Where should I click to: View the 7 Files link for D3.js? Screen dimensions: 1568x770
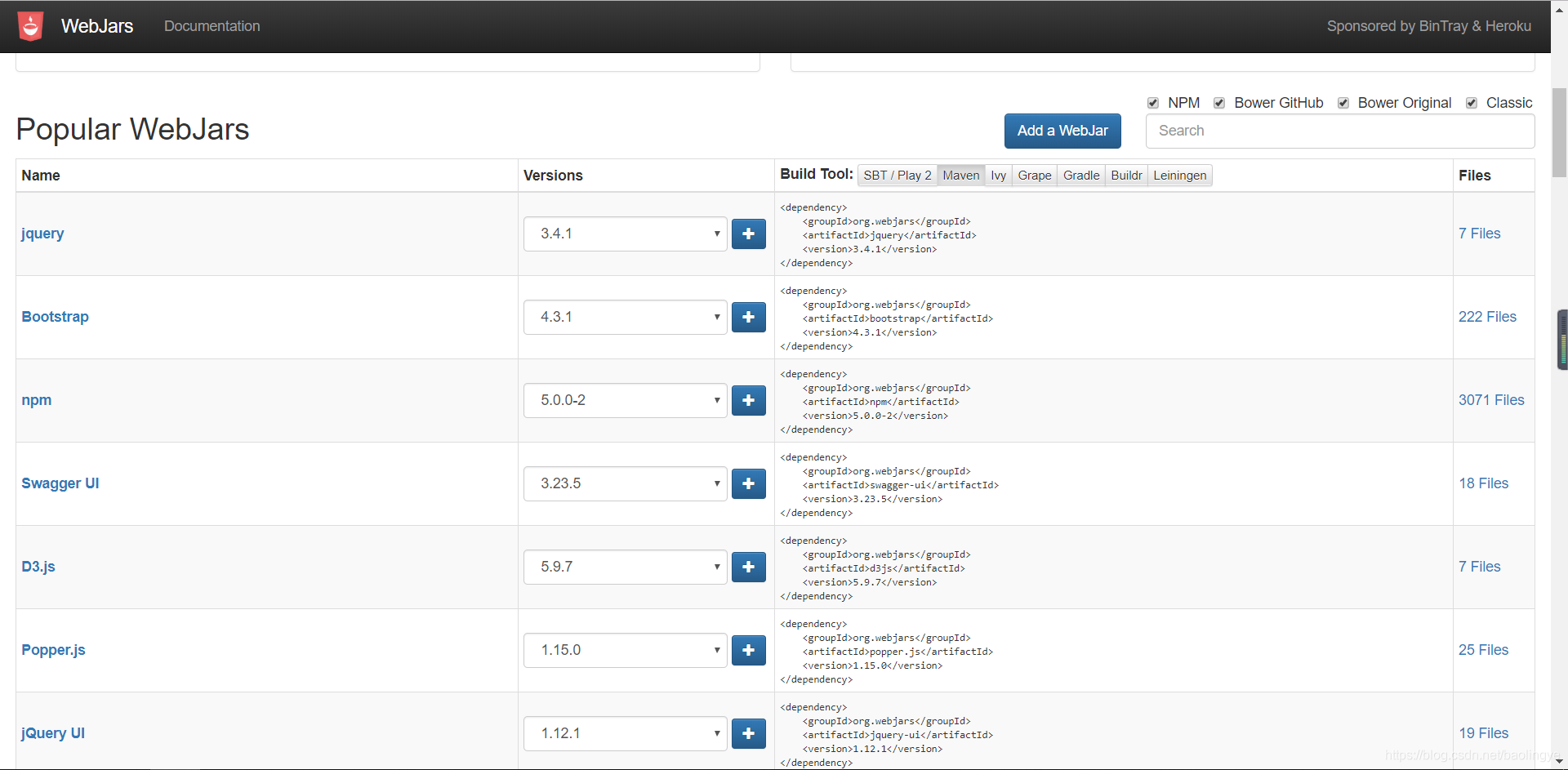[1480, 567]
